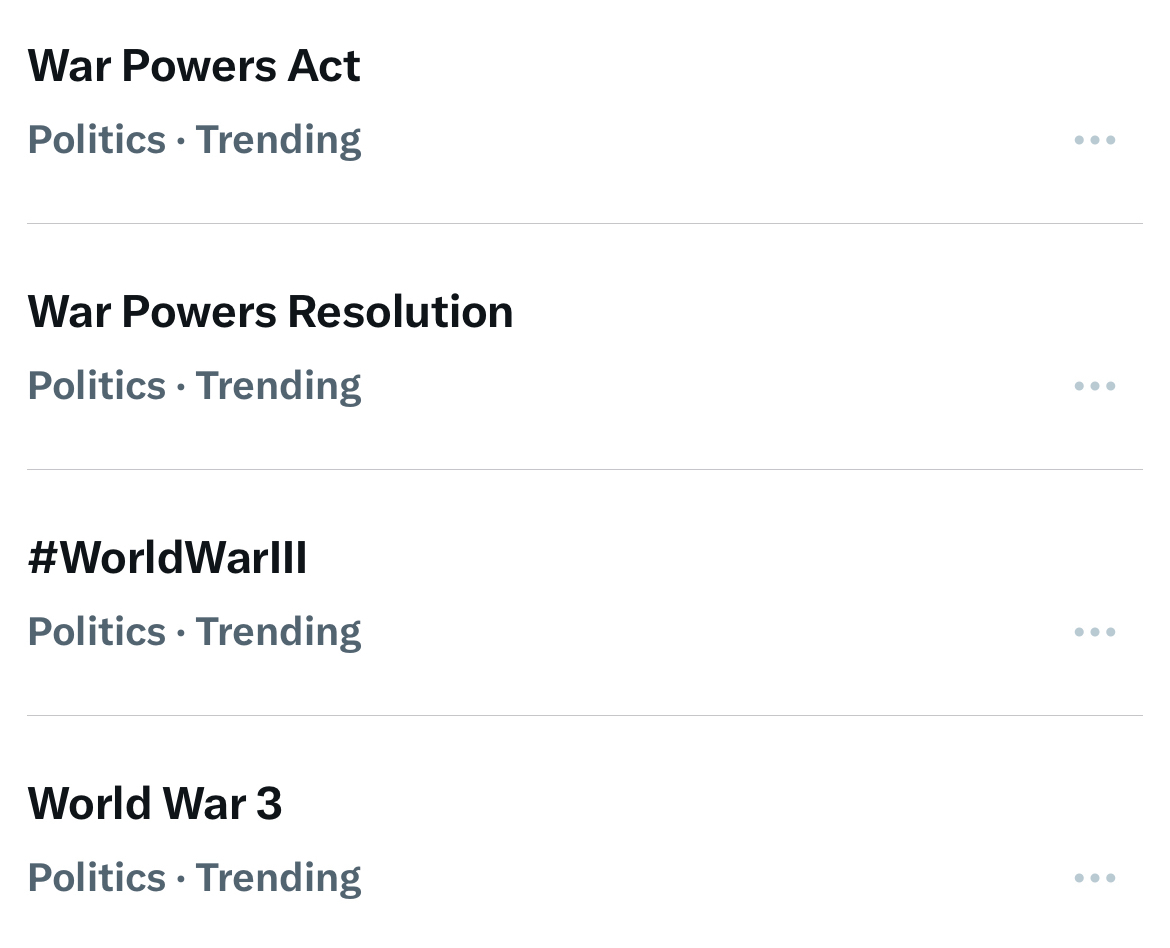This screenshot has height=948, width=1170.
Task: Tap the Politics label beneath #WorldWarIII
Action: [x=96, y=632]
